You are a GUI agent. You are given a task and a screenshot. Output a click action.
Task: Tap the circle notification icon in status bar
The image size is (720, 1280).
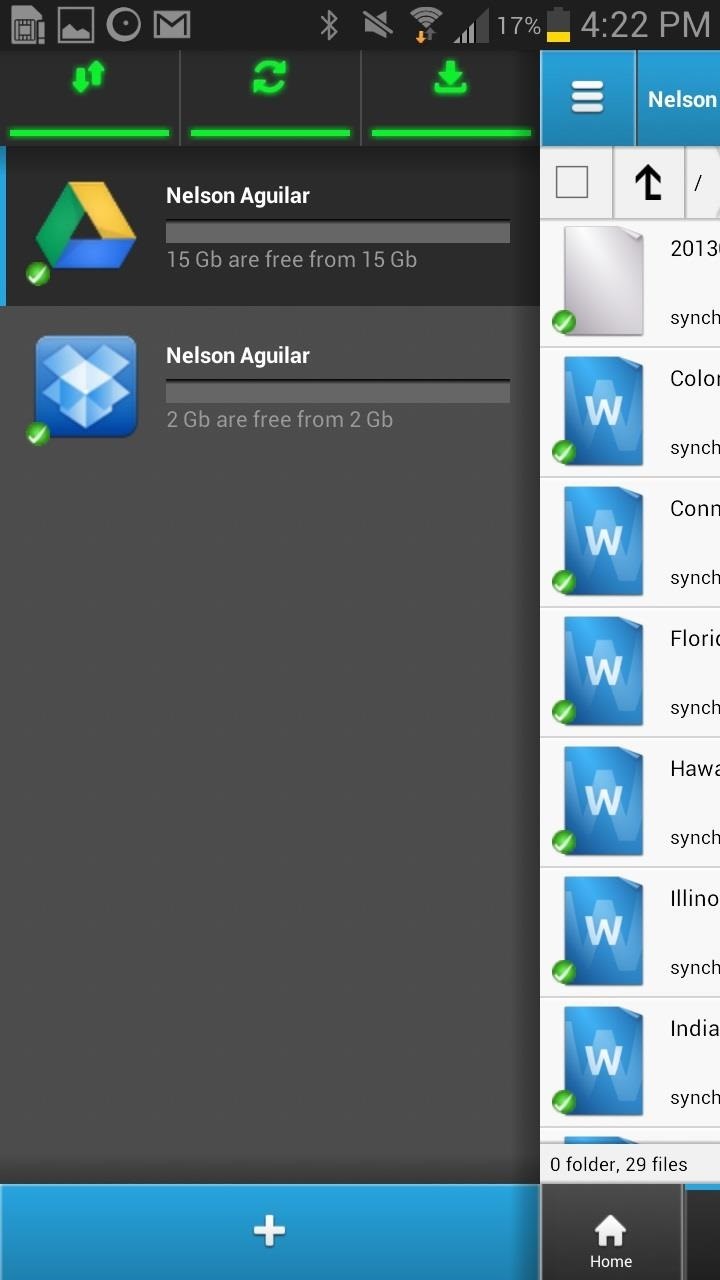click(124, 24)
